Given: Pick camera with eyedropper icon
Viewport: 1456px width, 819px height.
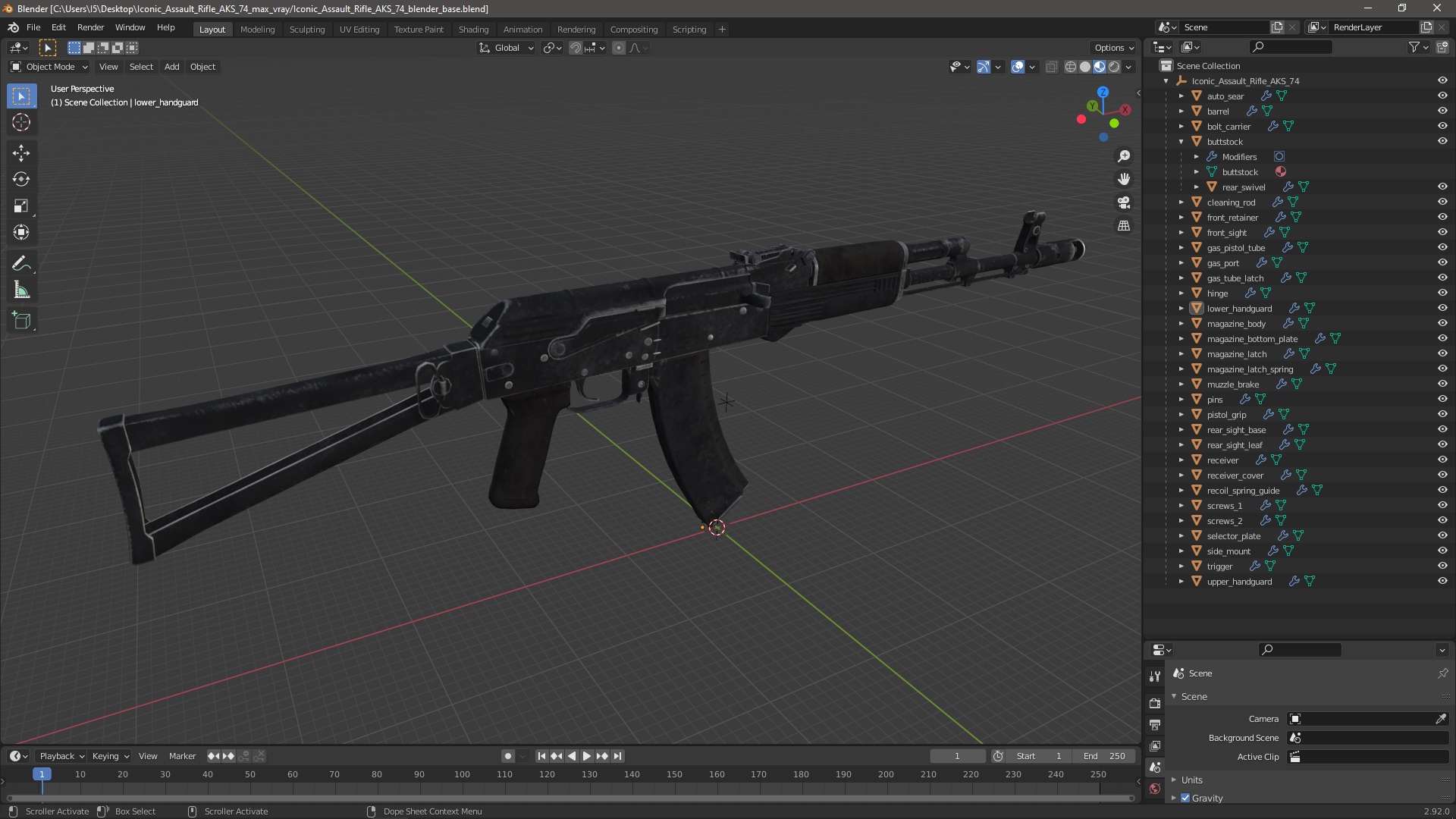Looking at the screenshot, I should [x=1441, y=719].
